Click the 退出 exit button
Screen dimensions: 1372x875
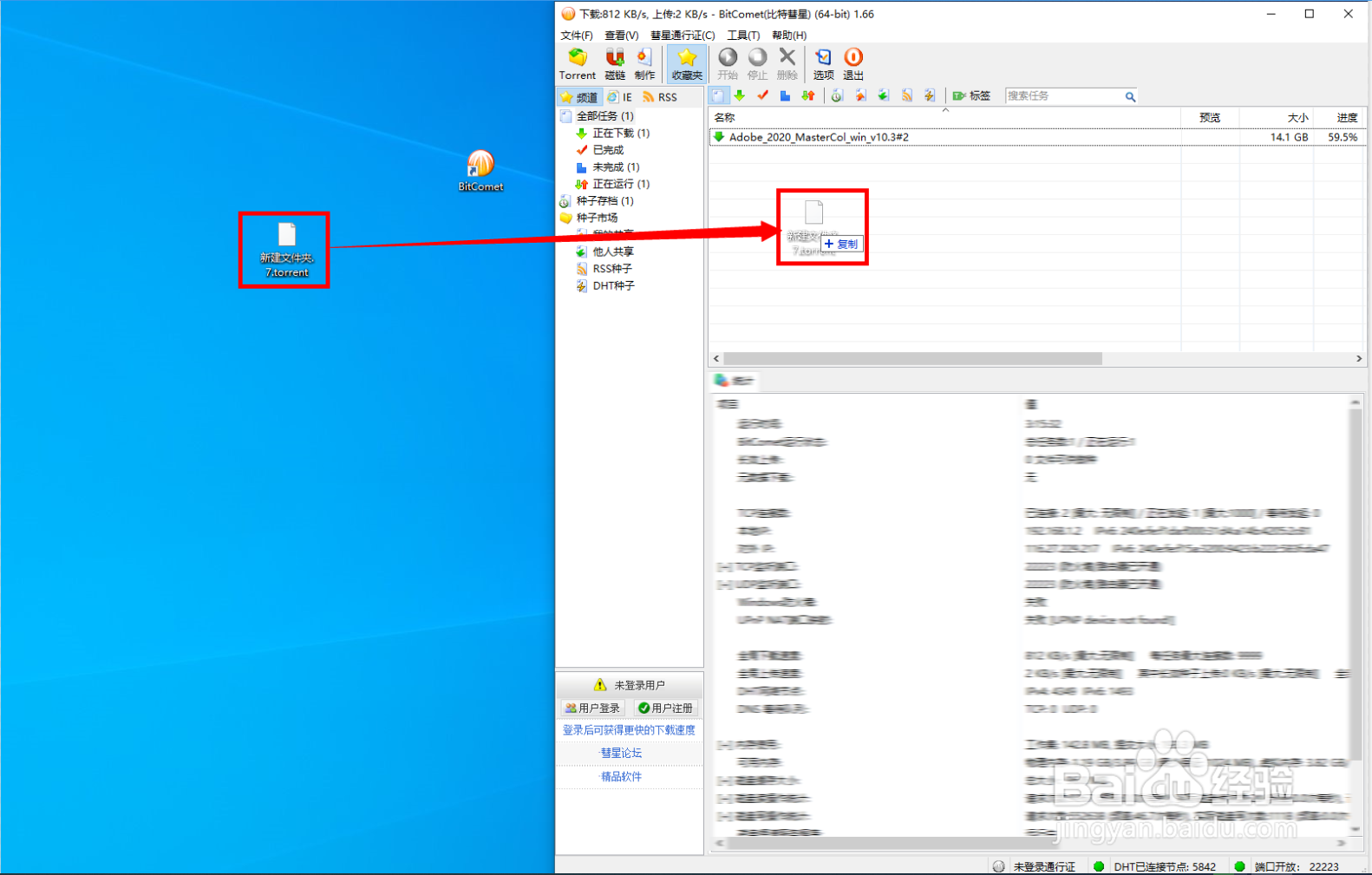853,64
